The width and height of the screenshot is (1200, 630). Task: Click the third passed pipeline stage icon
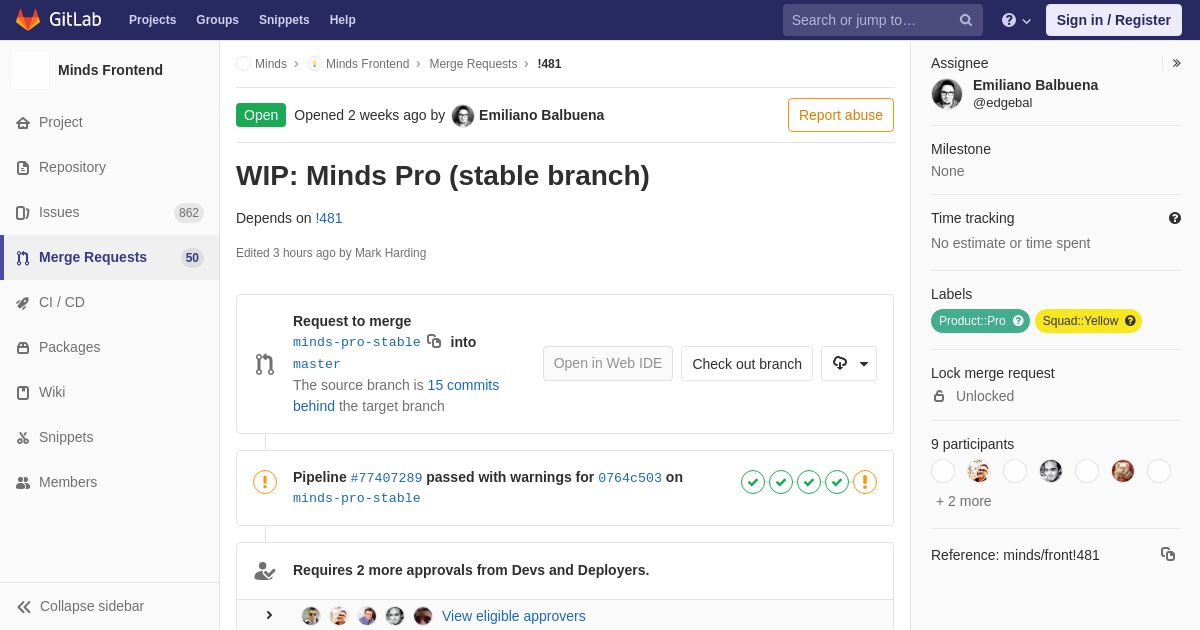point(809,482)
